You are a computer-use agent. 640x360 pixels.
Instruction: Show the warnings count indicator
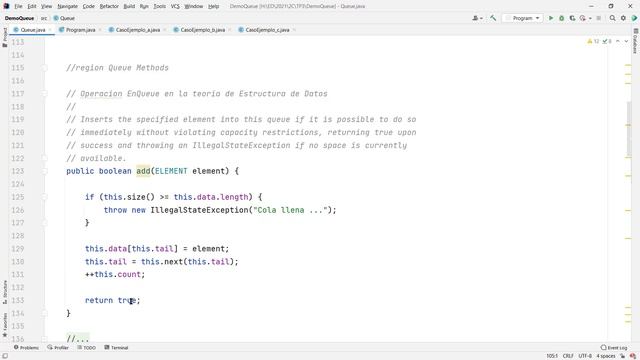[x=593, y=41]
